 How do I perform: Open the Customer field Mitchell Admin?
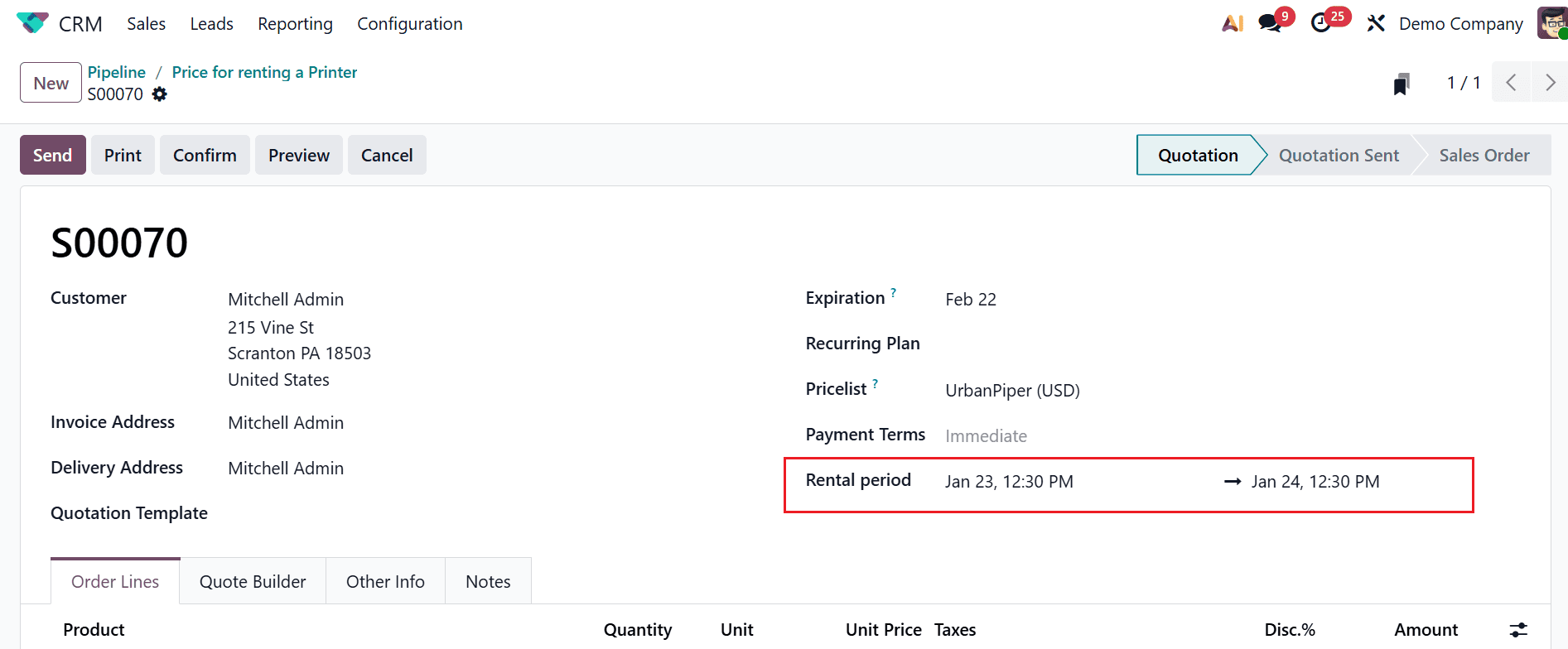click(286, 299)
